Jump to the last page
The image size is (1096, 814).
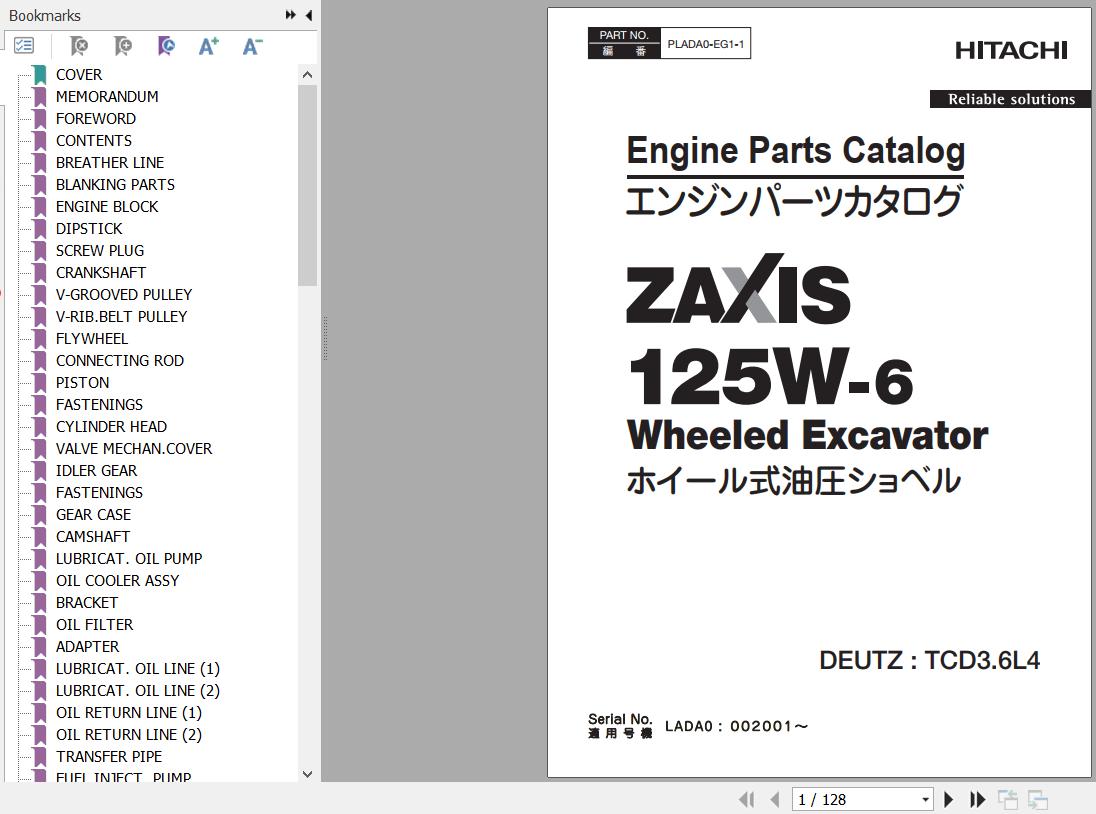tap(977, 799)
